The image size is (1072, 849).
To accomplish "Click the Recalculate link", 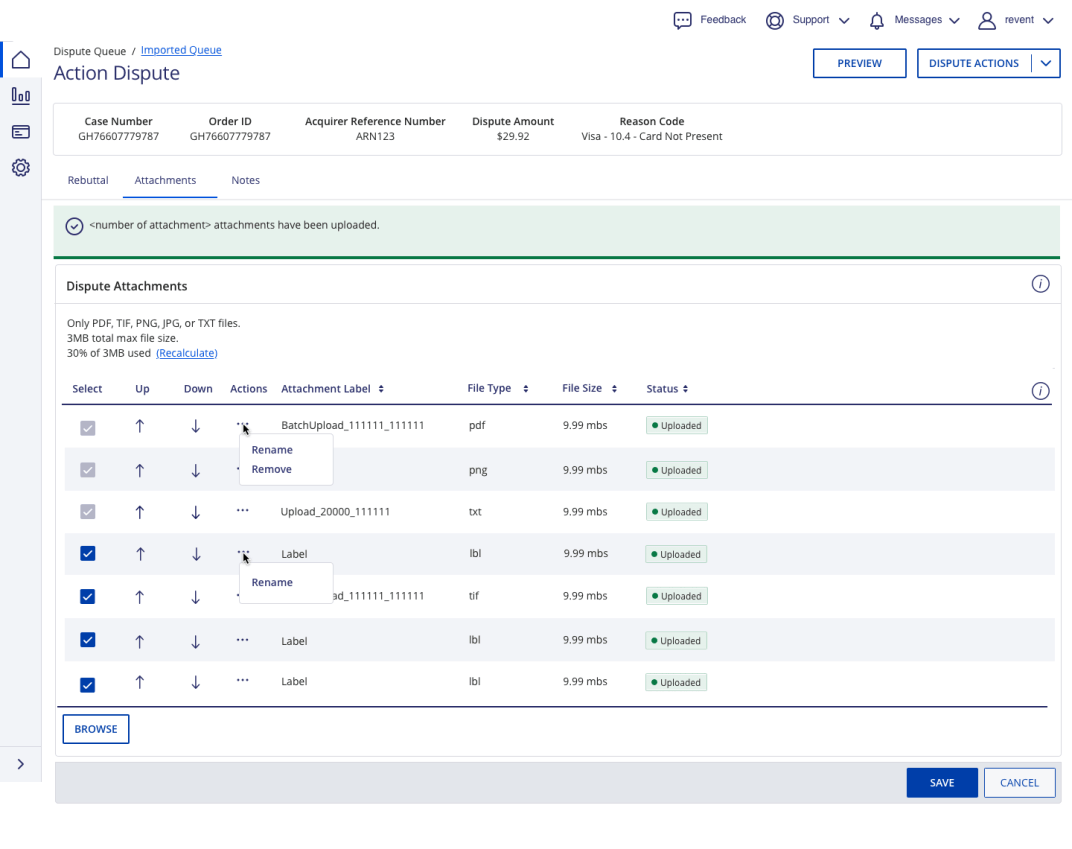I will point(187,353).
